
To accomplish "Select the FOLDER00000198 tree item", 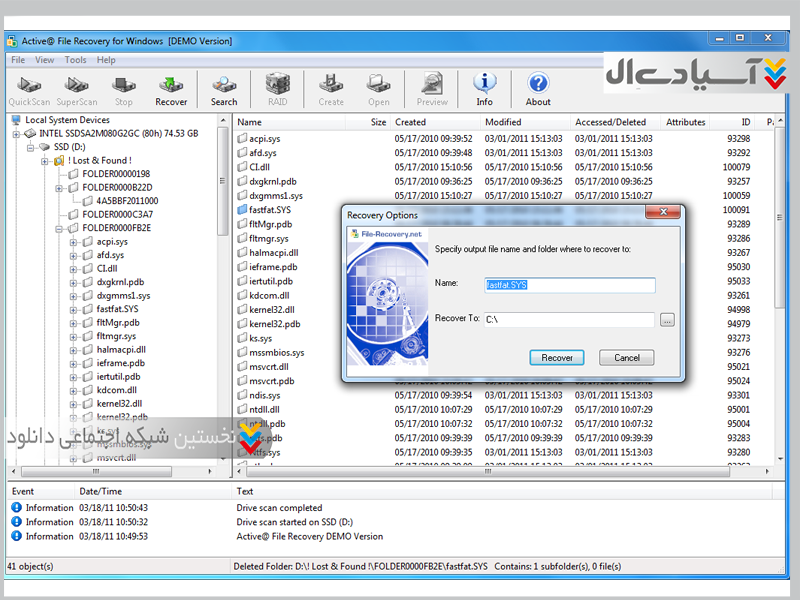I will [115, 174].
